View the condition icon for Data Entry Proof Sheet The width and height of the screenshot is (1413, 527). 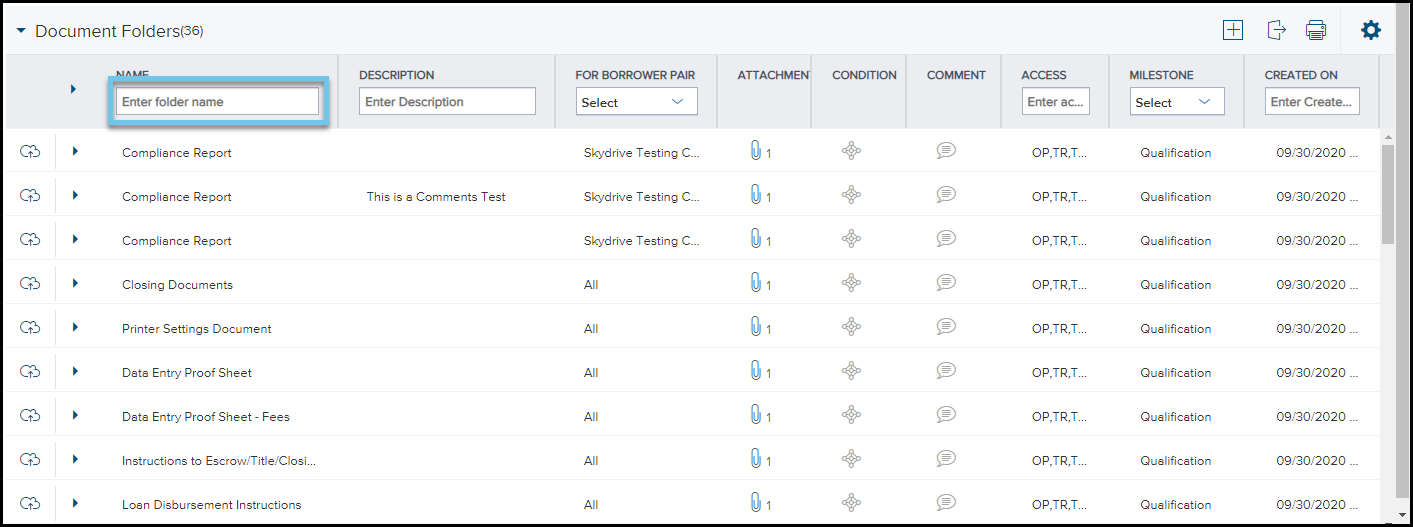click(x=851, y=371)
